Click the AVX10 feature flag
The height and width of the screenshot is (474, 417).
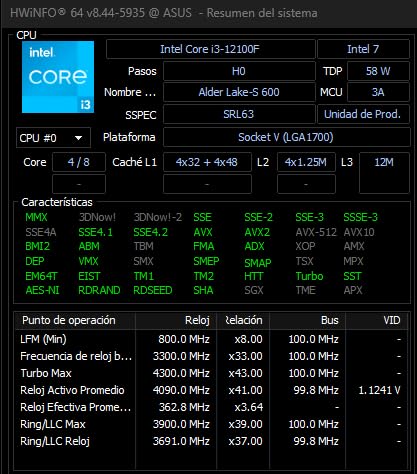[x=359, y=232]
